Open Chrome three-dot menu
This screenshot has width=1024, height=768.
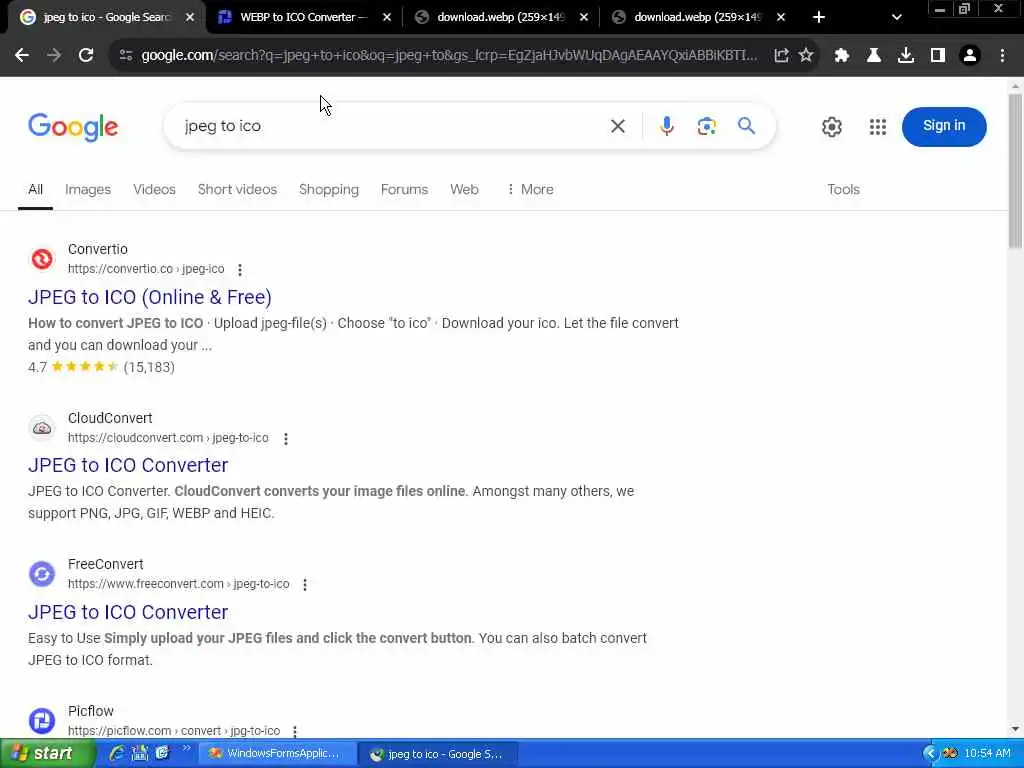tap(1002, 56)
